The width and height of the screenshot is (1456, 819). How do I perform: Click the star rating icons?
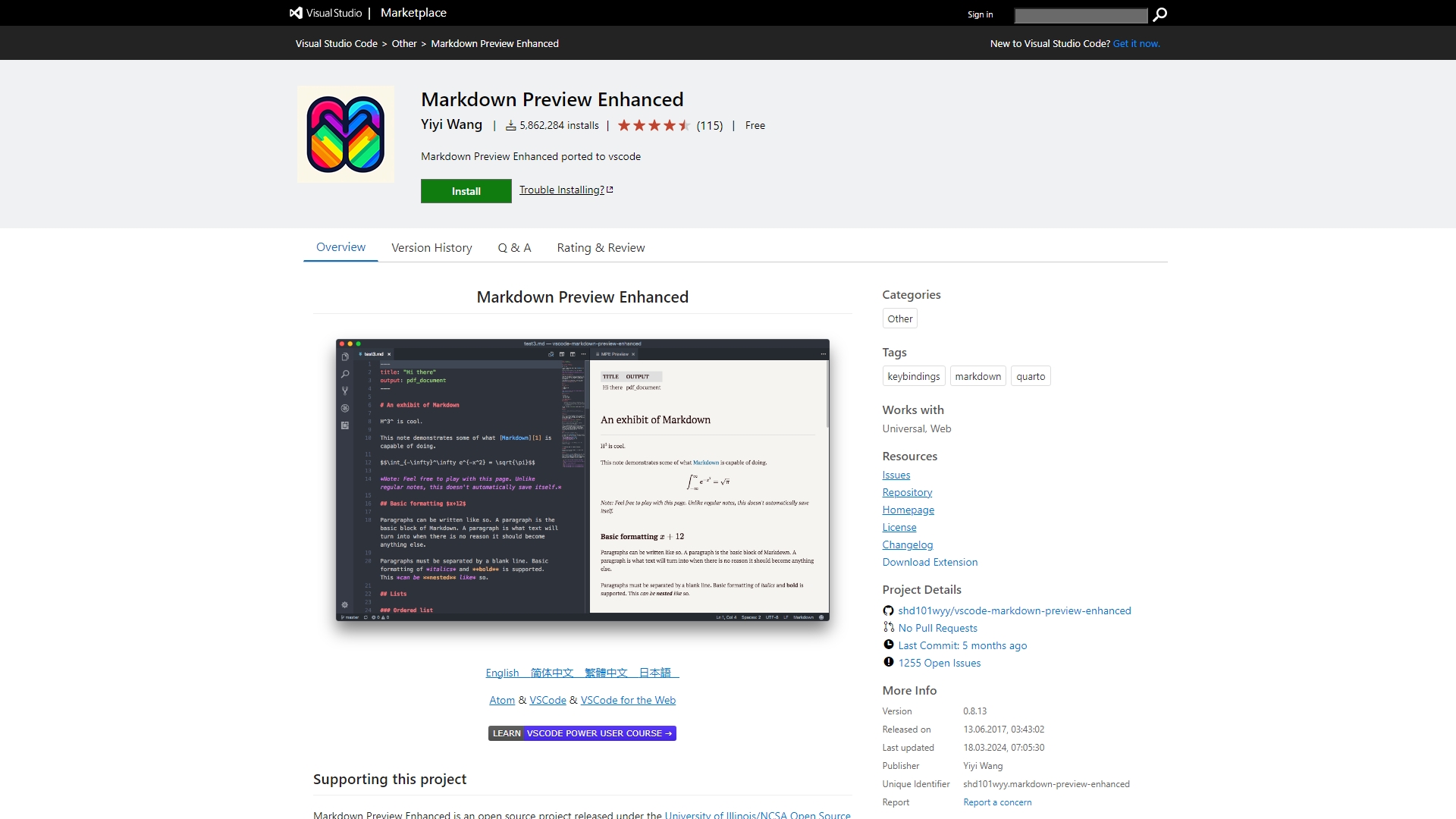653,126
